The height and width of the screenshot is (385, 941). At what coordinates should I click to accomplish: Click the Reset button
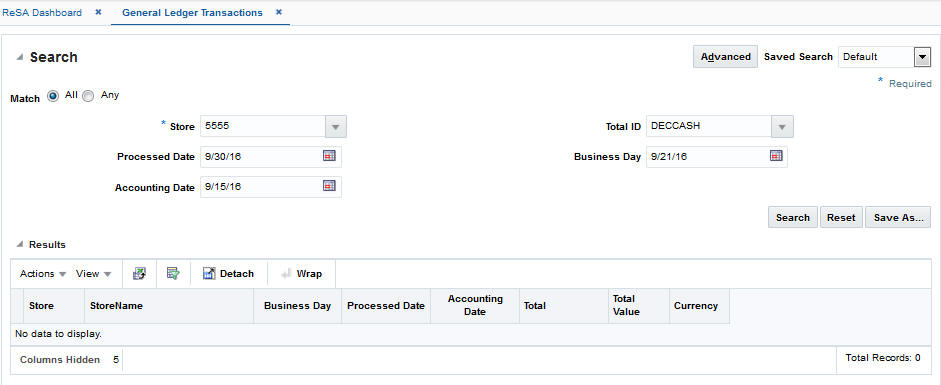pos(841,218)
